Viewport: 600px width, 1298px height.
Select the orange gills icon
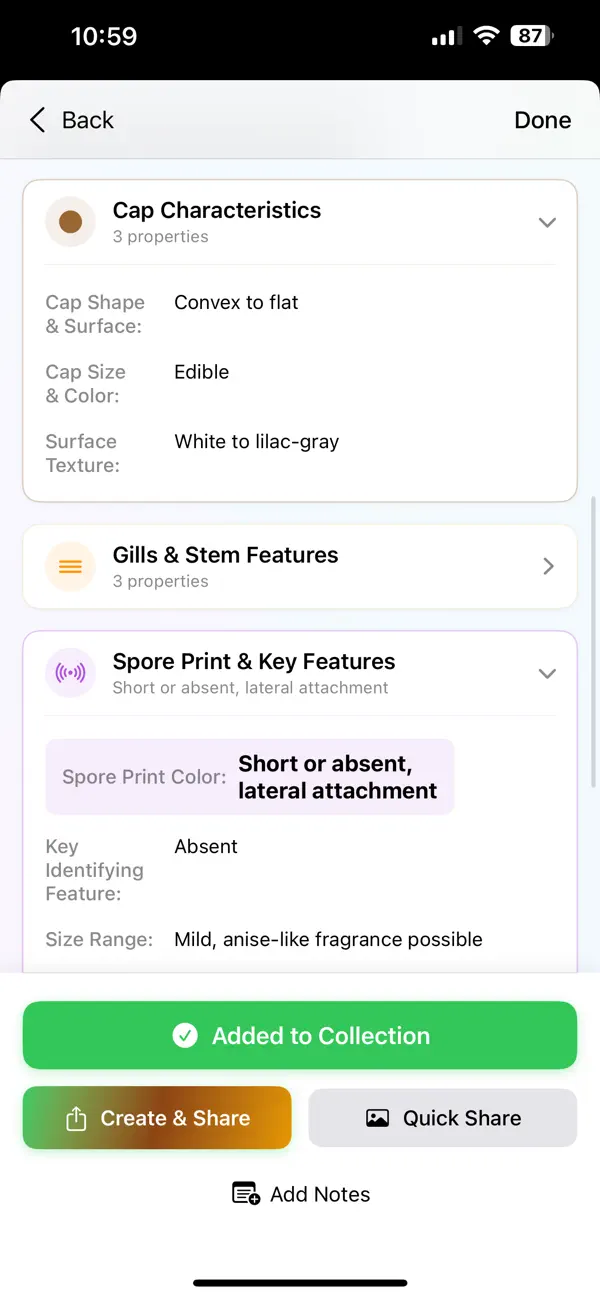(x=70, y=566)
